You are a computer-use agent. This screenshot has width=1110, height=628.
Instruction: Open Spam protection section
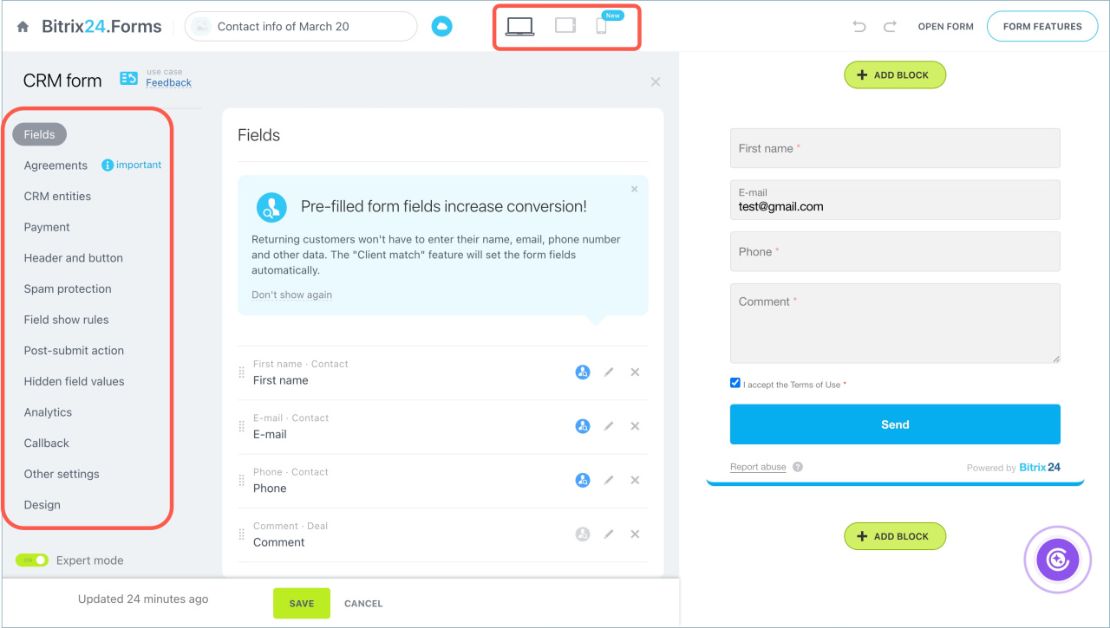68,289
